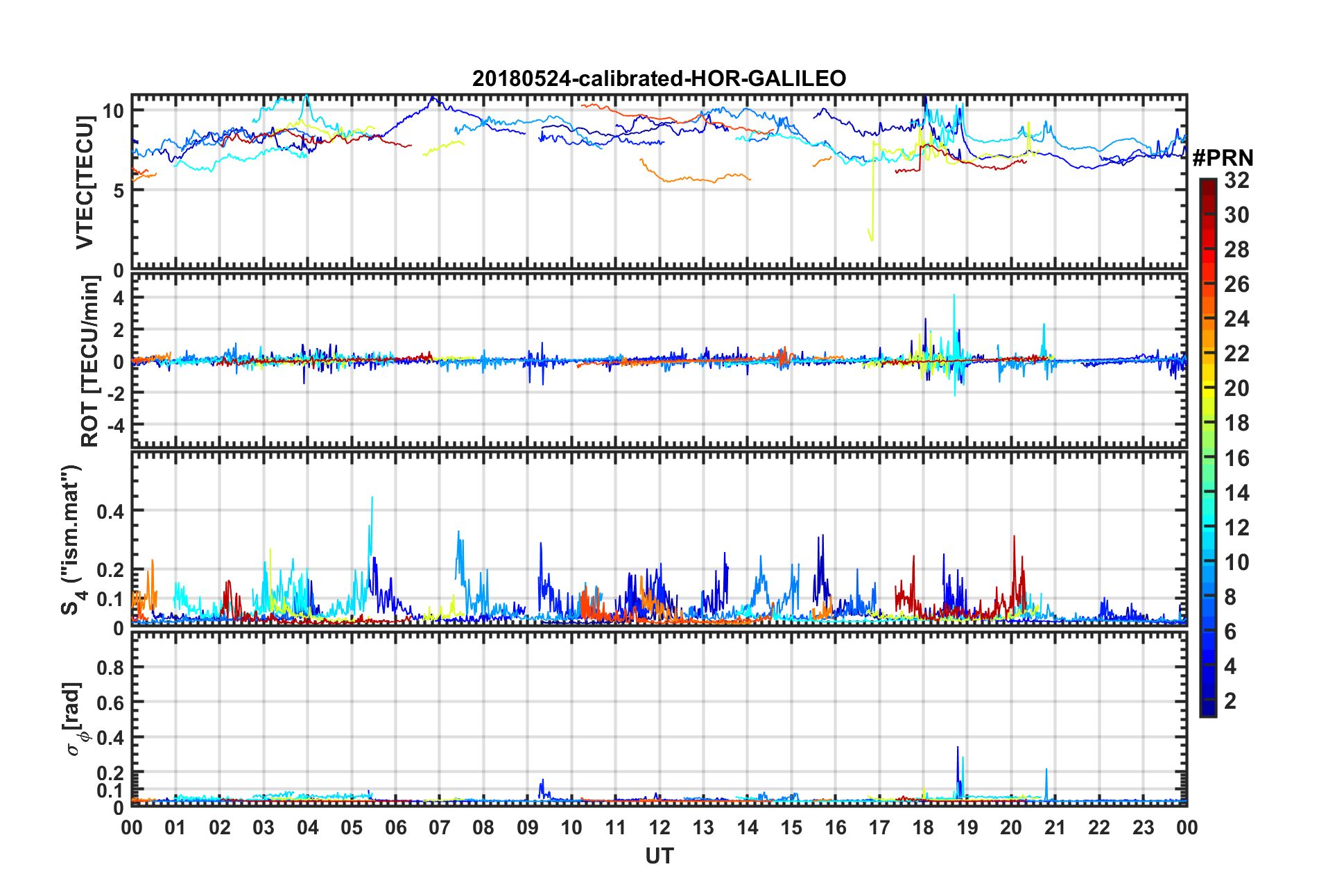
Task: Click colorbar tick label "30"
Action: click(1236, 216)
